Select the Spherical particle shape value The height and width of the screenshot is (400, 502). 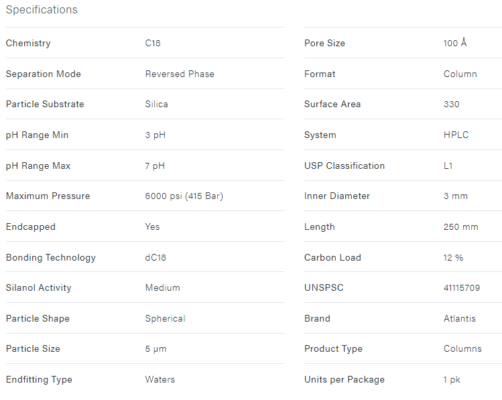[165, 319]
